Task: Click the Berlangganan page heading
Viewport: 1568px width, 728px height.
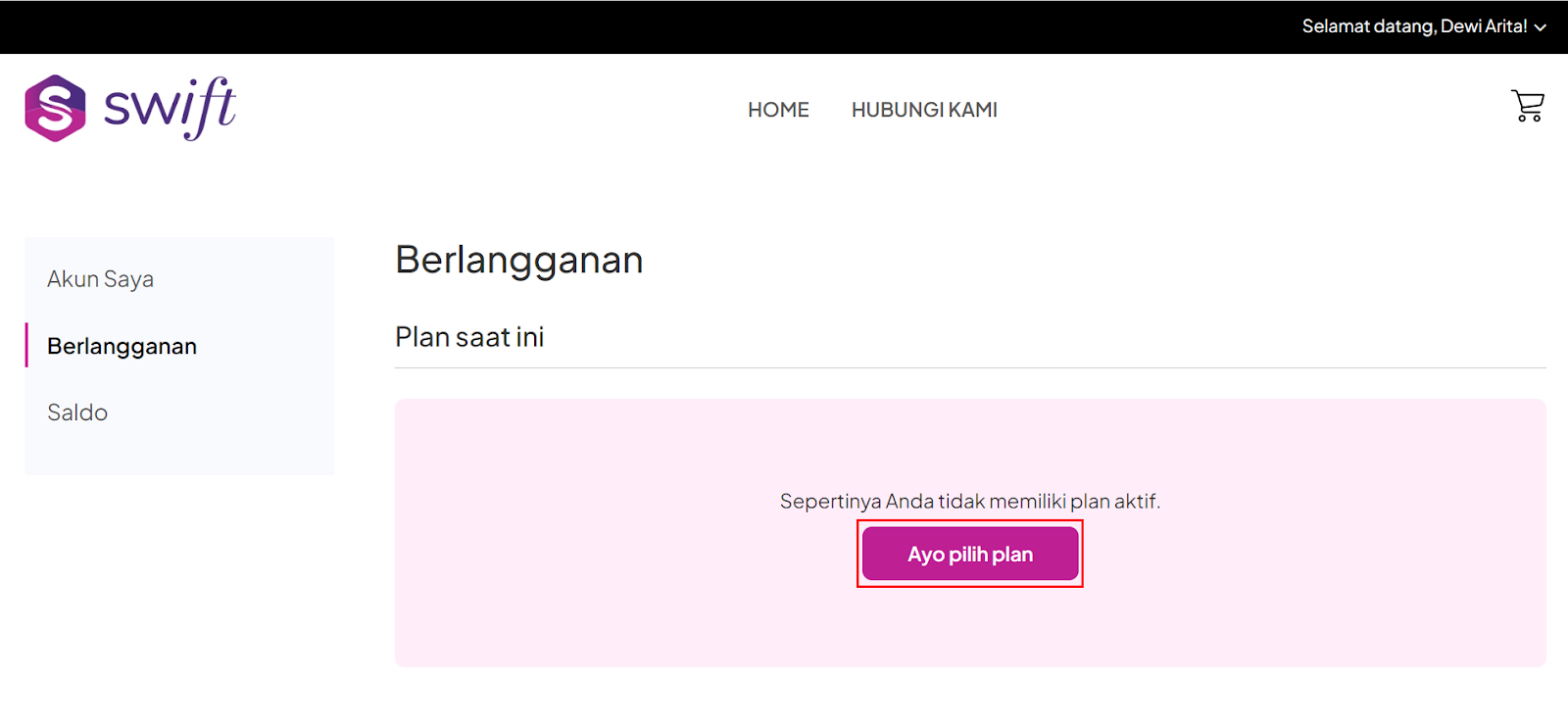Action: [x=519, y=261]
